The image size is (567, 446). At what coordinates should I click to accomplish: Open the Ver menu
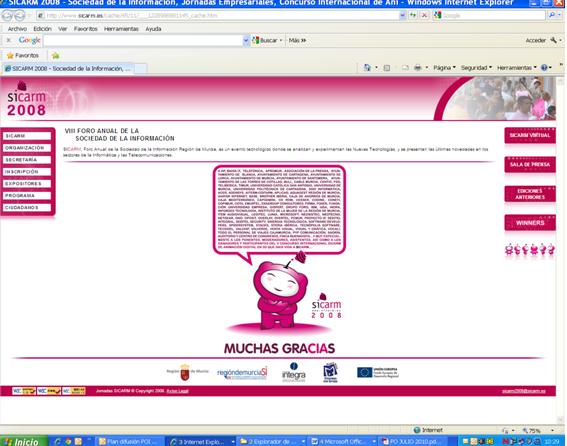coord(63,29)
